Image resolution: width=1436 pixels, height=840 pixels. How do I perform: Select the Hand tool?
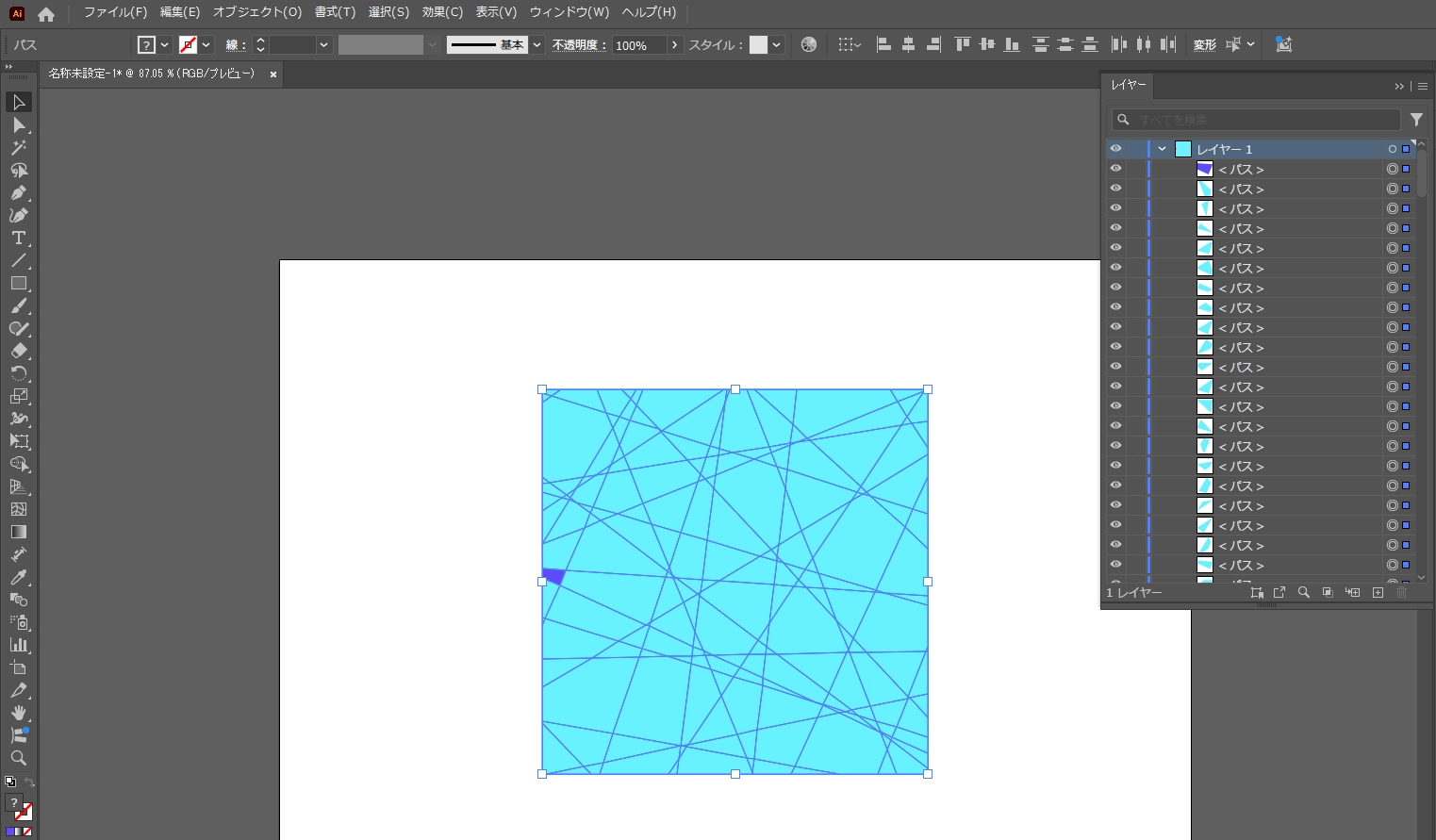(19, 713)
